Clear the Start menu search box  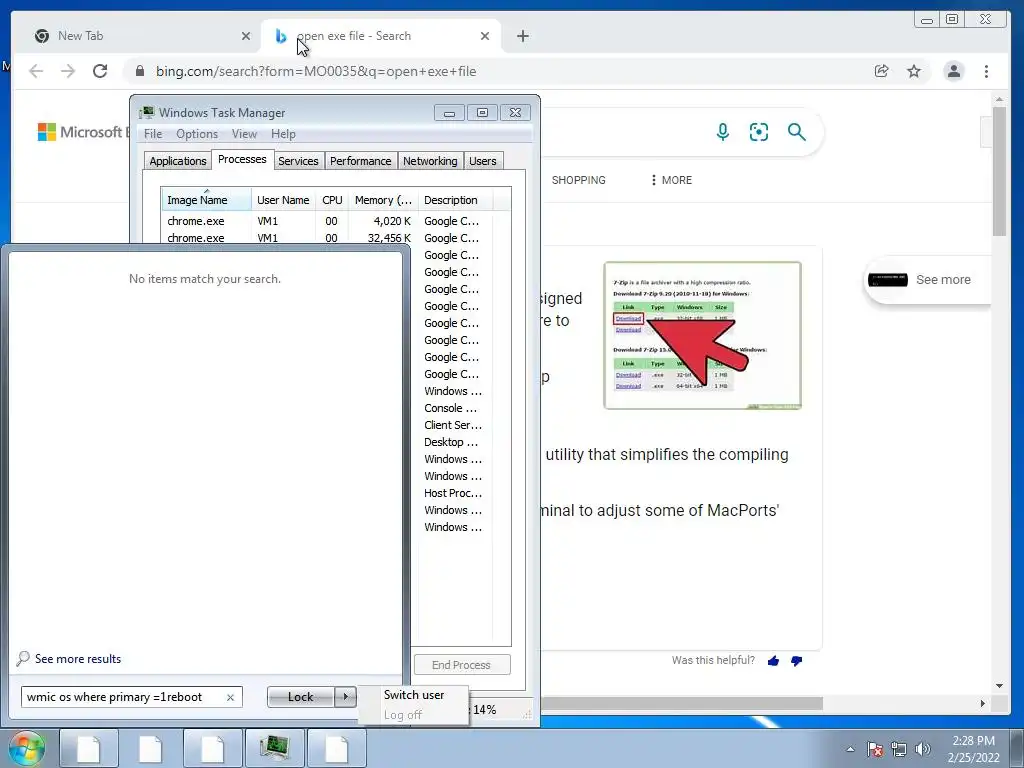[230, 697]
